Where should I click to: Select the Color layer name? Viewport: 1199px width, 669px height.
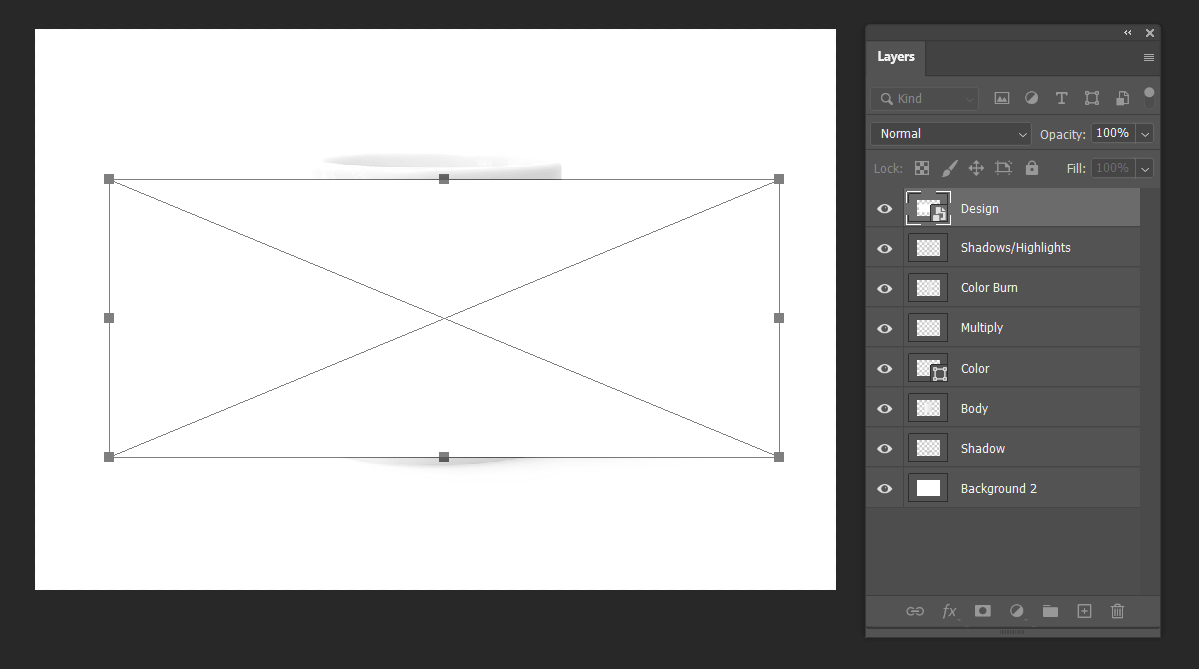975,369
